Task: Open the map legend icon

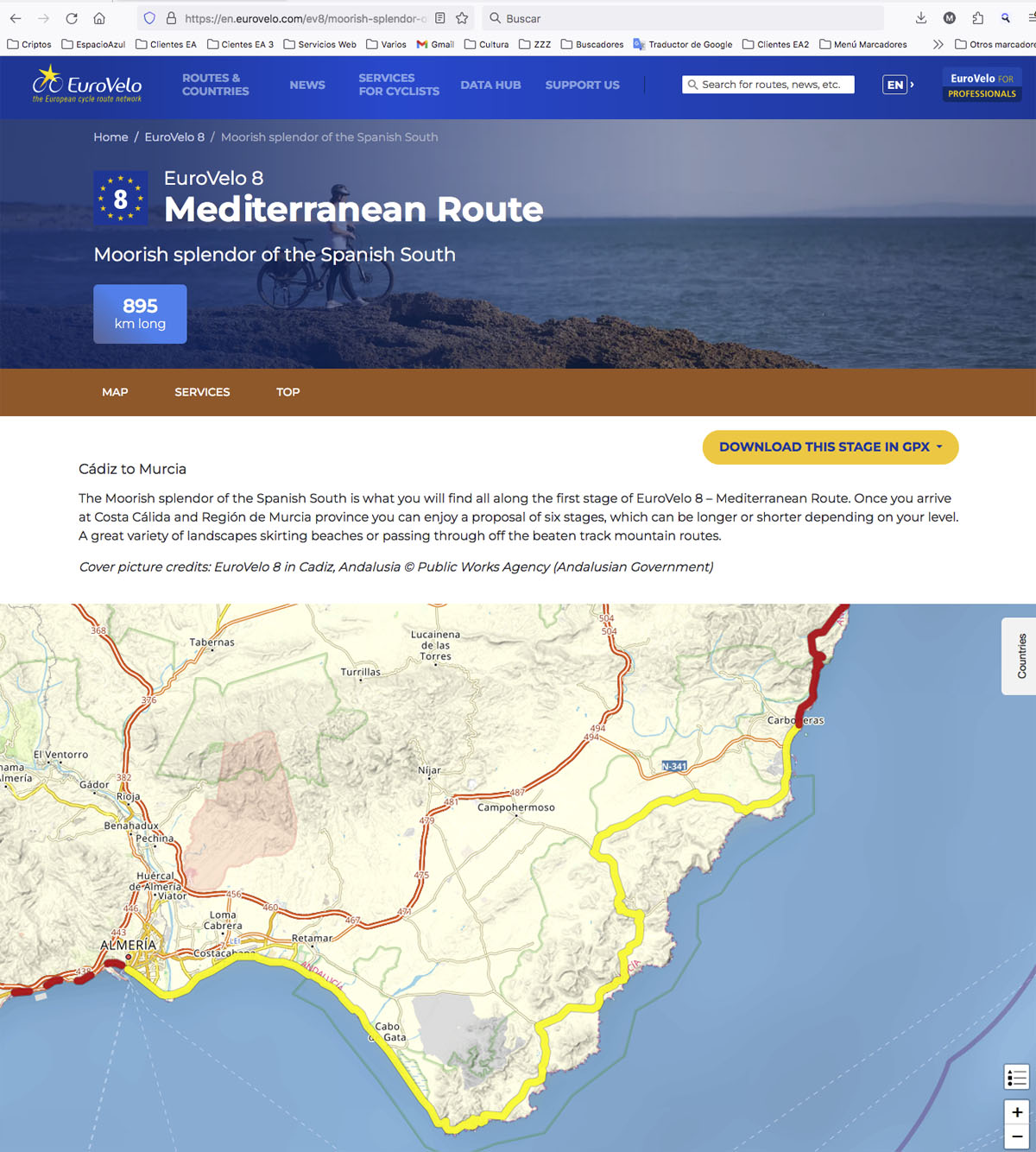Action: 1016,1077
